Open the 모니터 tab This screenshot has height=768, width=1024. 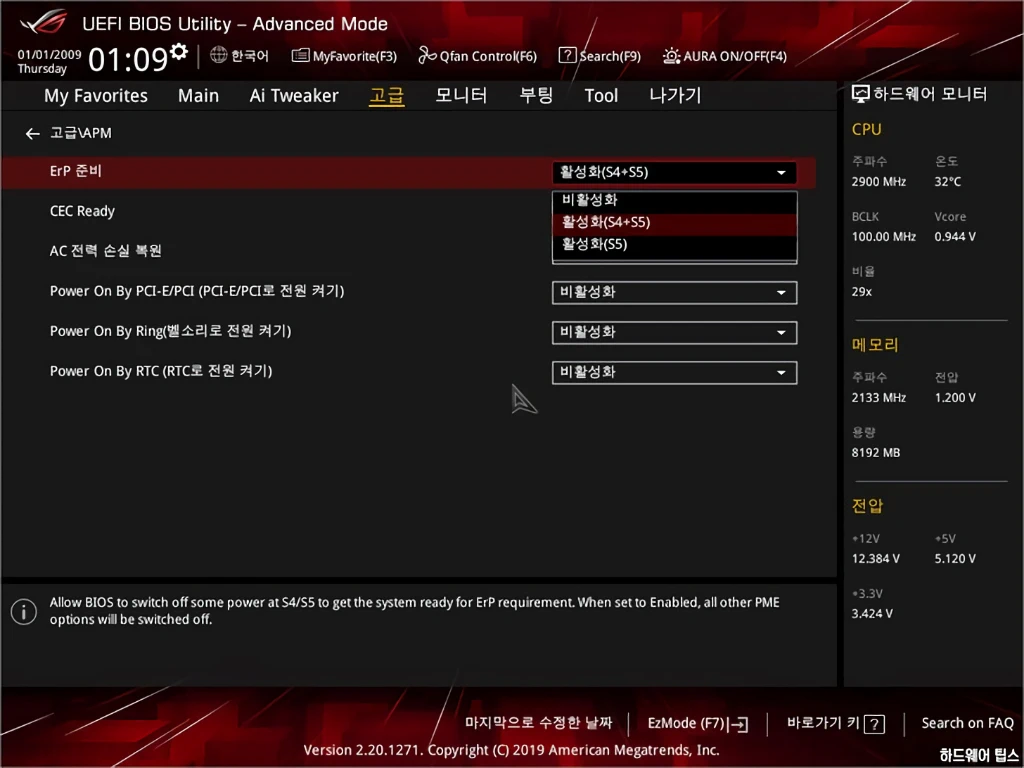point(461,95)
